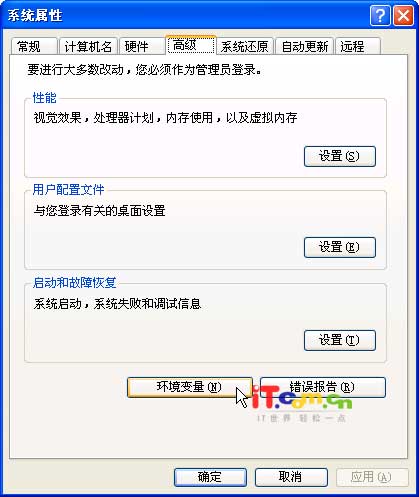This screenshot has width=419, height=497.
Task: Go to the 系统还原 tab
Action: point(245,46)
